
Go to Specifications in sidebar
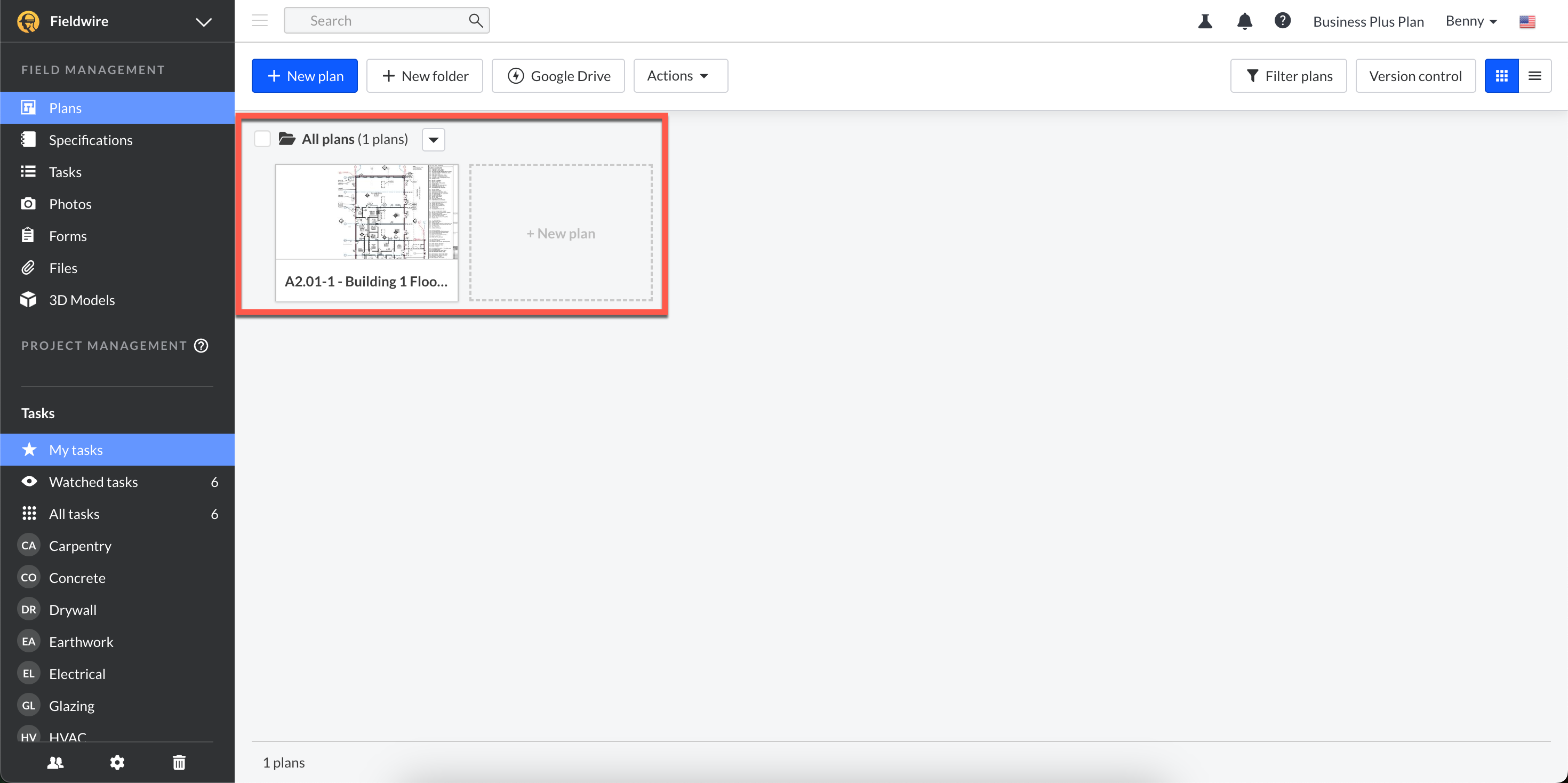91,140
